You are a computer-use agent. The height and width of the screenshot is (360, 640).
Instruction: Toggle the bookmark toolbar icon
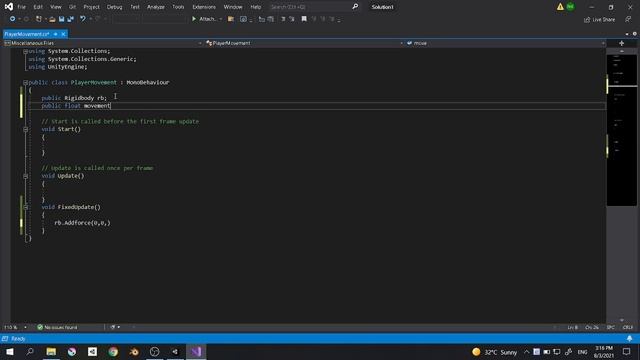(x=304, y=19)
